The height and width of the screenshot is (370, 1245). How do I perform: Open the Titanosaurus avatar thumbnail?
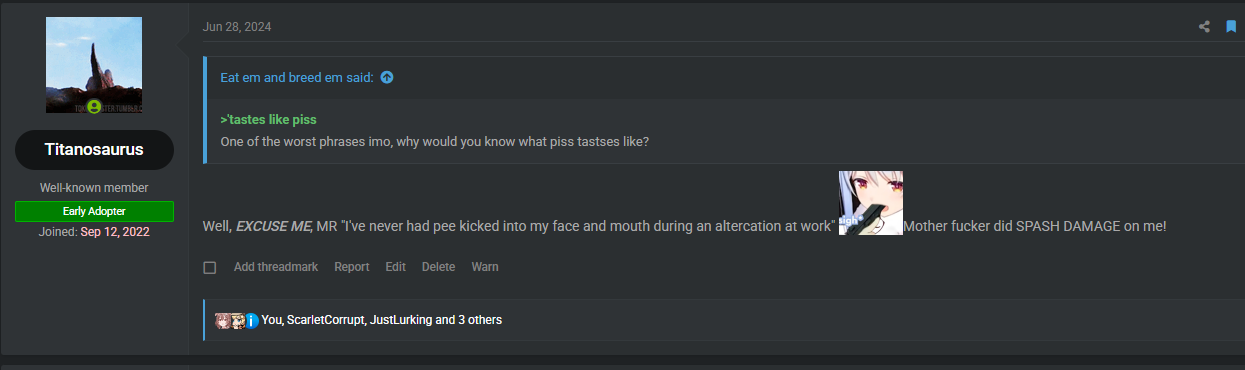pos(94,65)
